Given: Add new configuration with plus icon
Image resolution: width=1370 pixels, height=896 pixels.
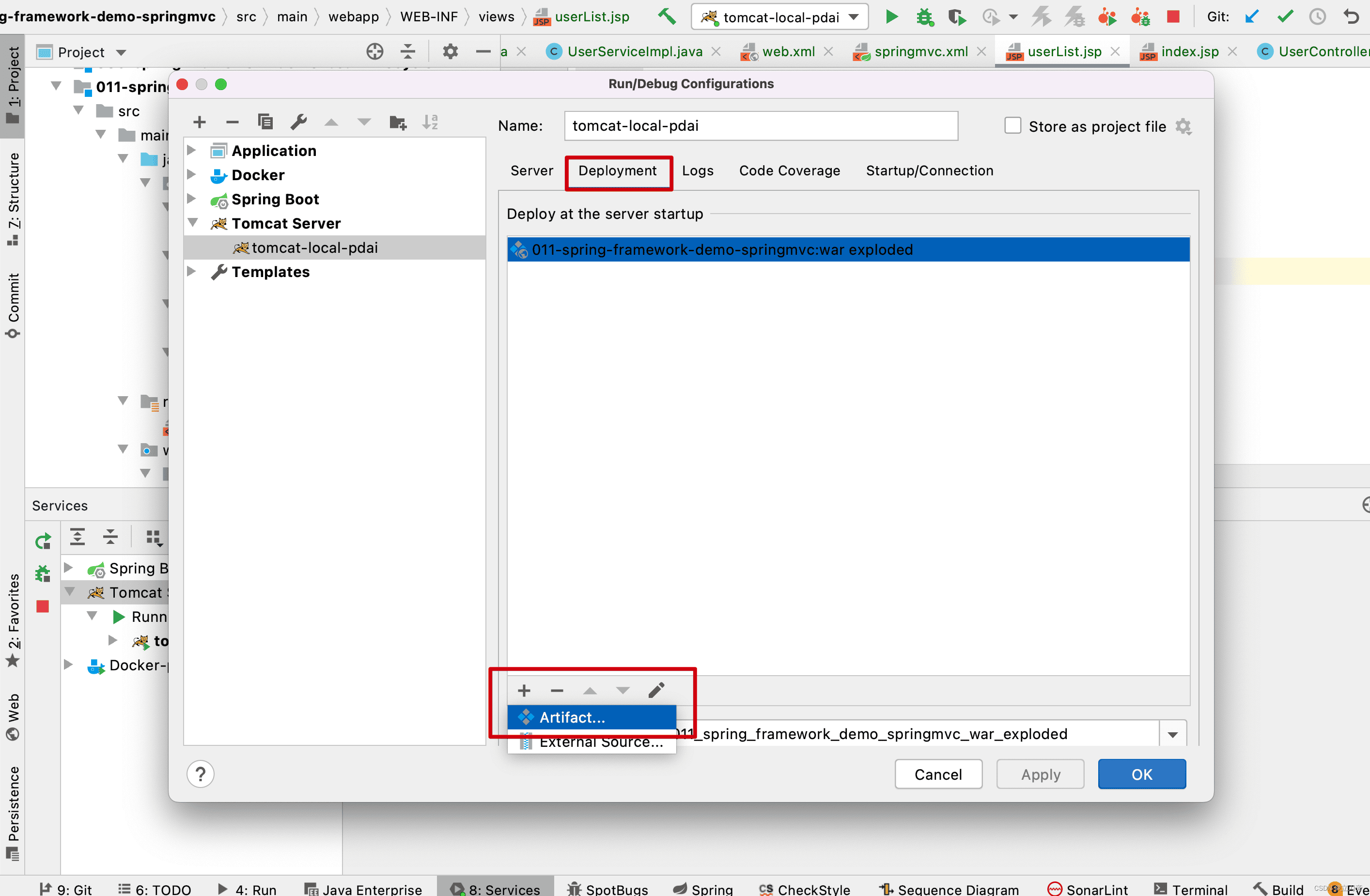Looking at the screenshot, I should tap(200, 122).
